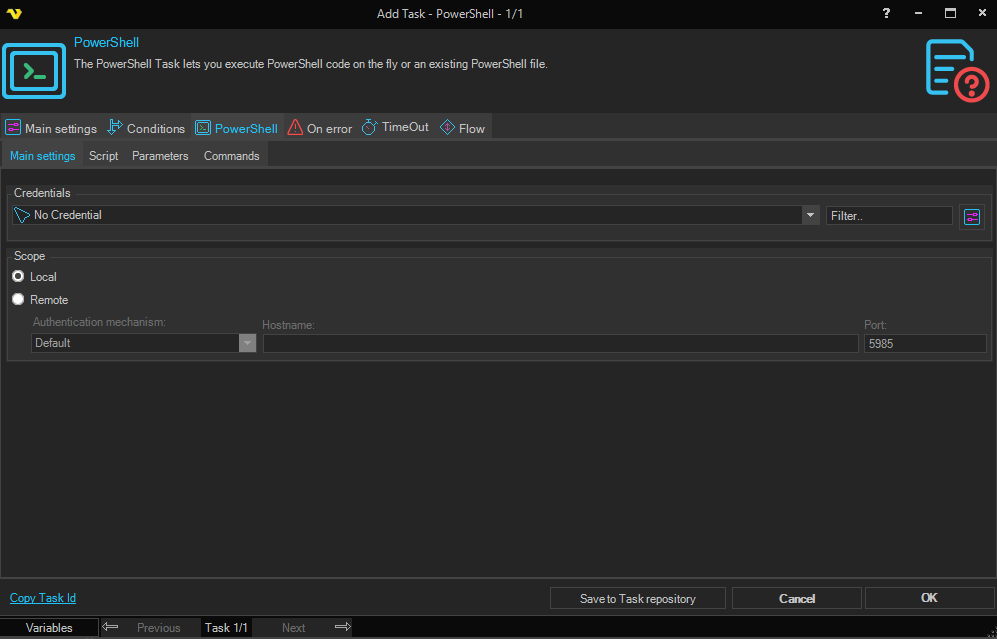Select the Local scope radio button
The image size is (997, 639).
[18, 277]
